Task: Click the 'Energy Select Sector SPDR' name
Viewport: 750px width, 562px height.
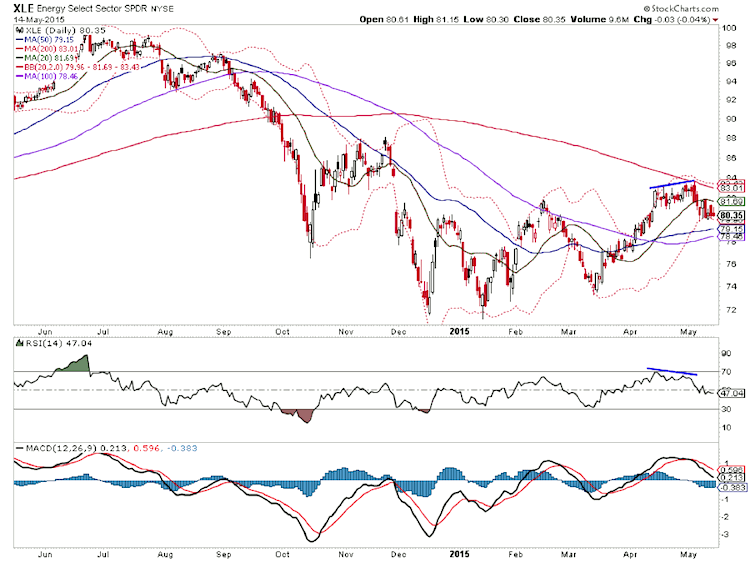Action: coord(92,9)
